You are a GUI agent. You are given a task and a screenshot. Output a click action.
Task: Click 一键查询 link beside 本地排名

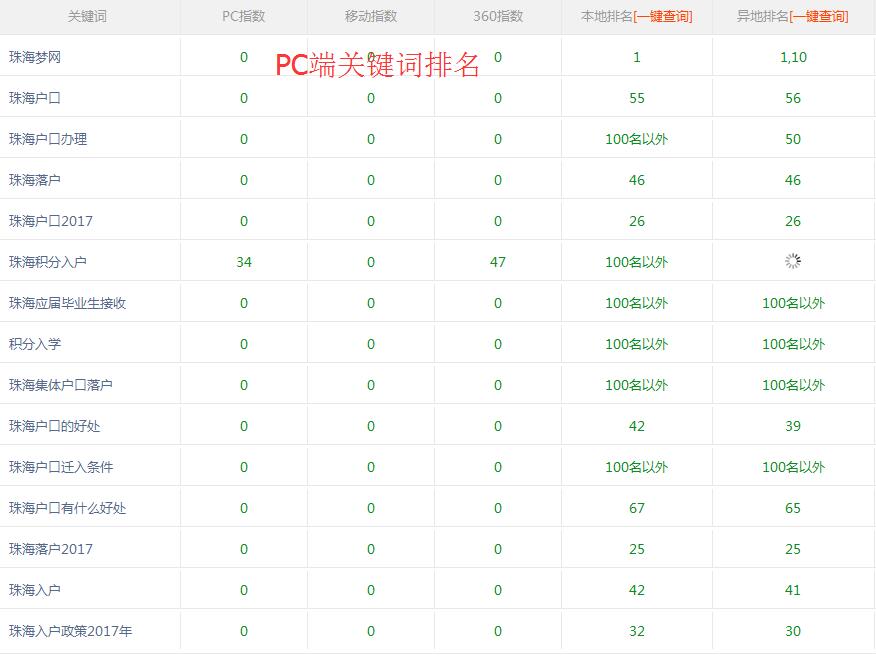(663, 16)
